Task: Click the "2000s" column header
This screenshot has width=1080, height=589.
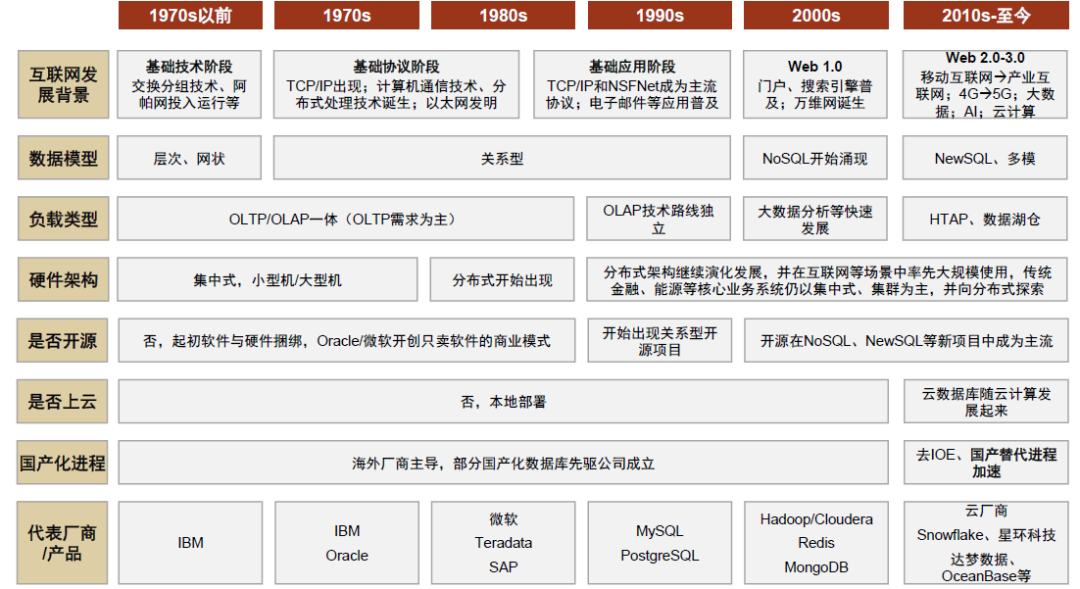Action: (x=816, y=15)
